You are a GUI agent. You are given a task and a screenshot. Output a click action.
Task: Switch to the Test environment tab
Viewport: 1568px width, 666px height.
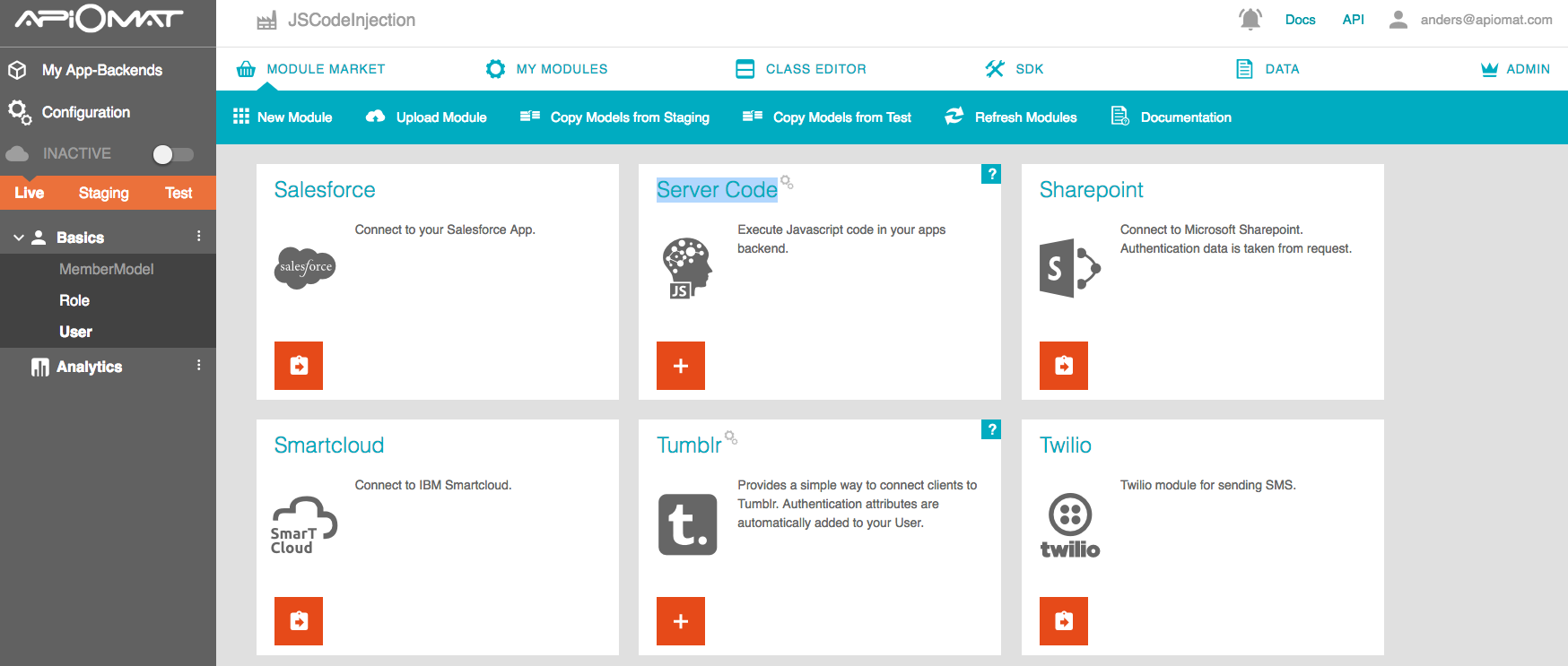click(179, 193)
